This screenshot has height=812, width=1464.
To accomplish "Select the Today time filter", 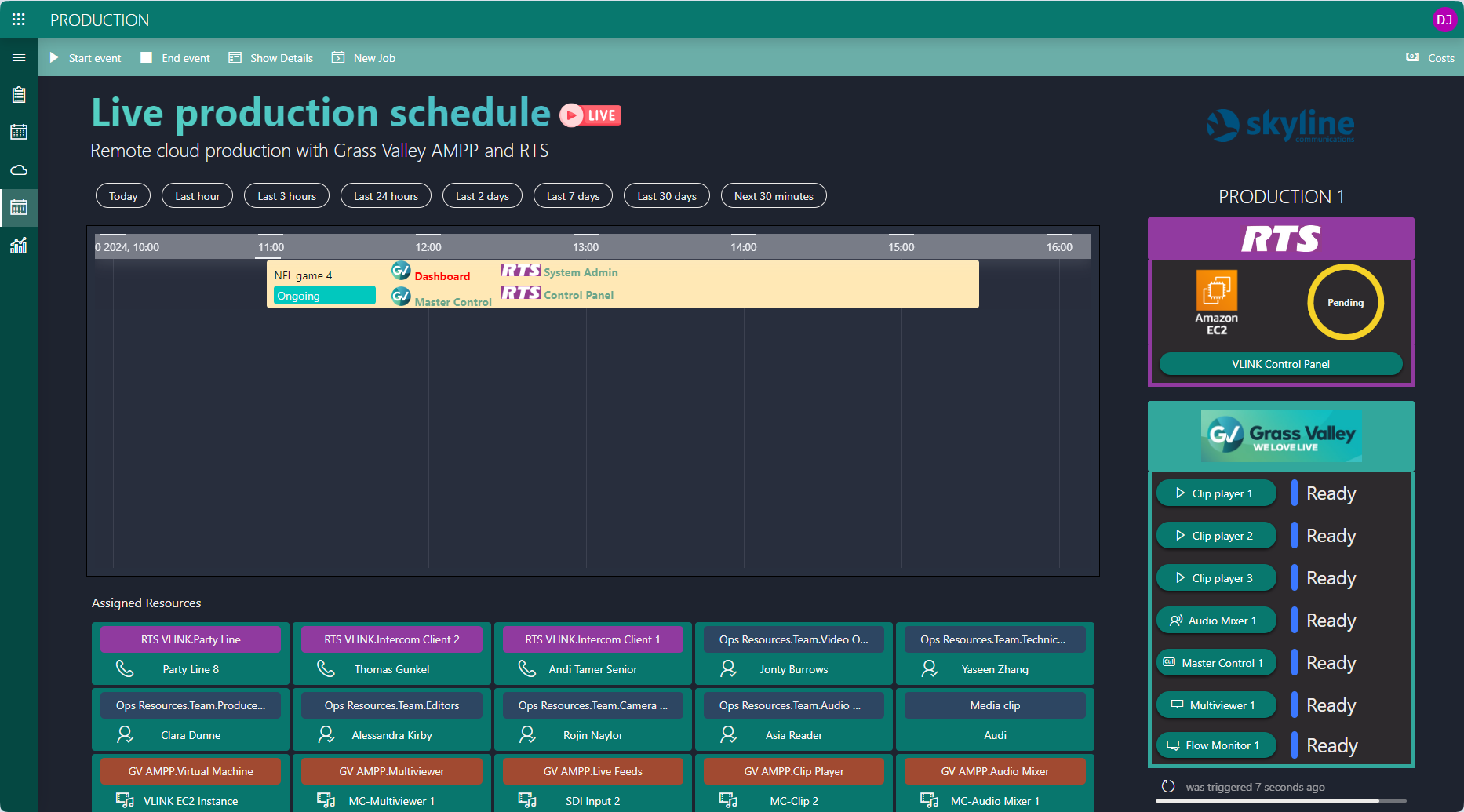I will tap(123, 195).
